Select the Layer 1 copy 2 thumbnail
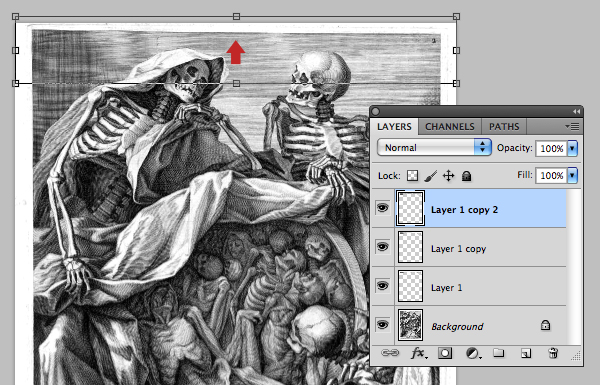Viewport: 600px width, 385px height. (x=410, y=208)
